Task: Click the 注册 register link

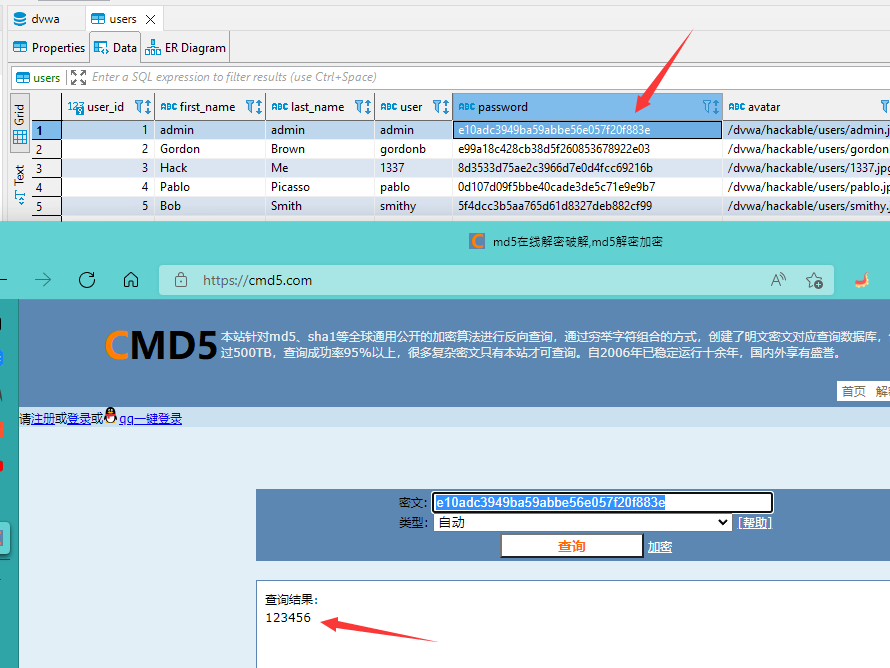Action: click(43, 419)
